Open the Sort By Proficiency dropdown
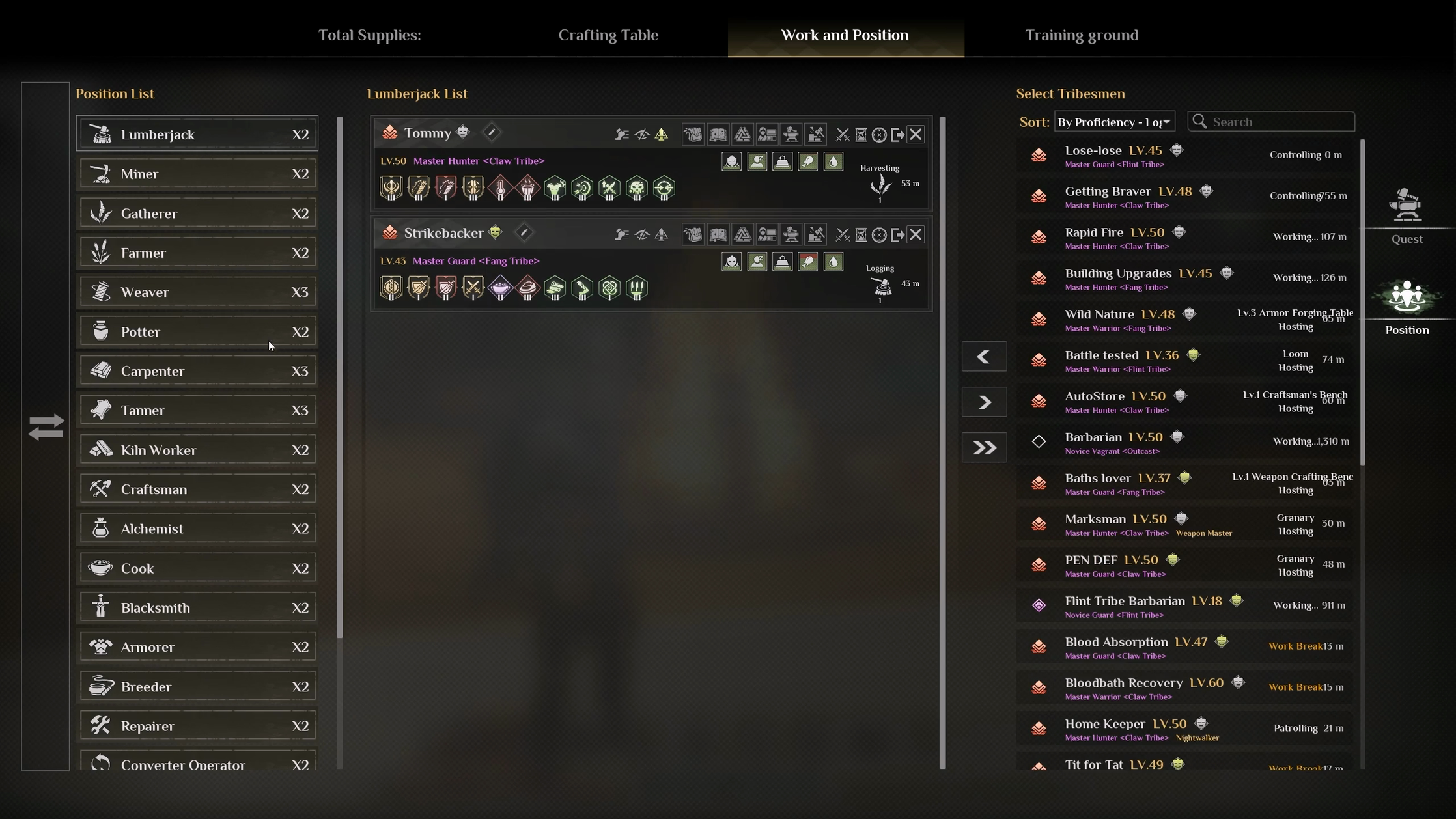This screenshot has width=1456, height=819. point(1114,122)
